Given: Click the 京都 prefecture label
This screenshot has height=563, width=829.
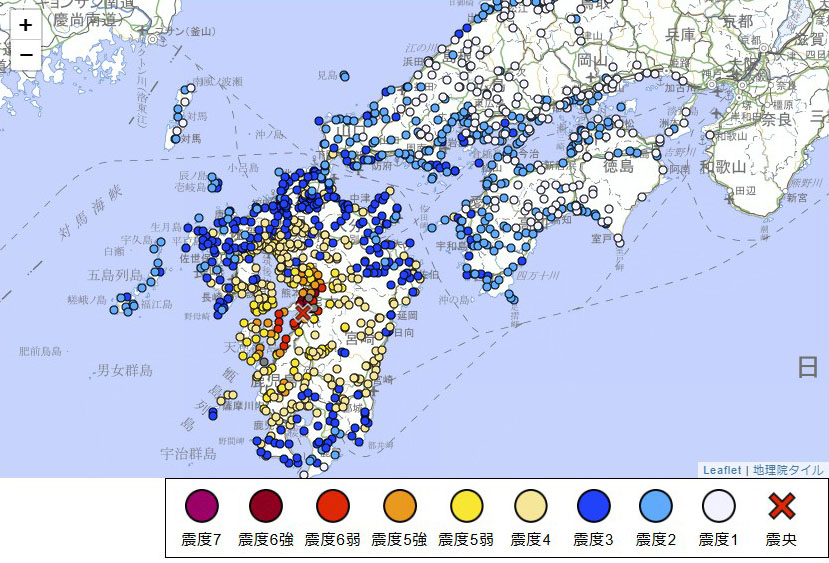Looking at the screenshot, I should click(738, 22).
